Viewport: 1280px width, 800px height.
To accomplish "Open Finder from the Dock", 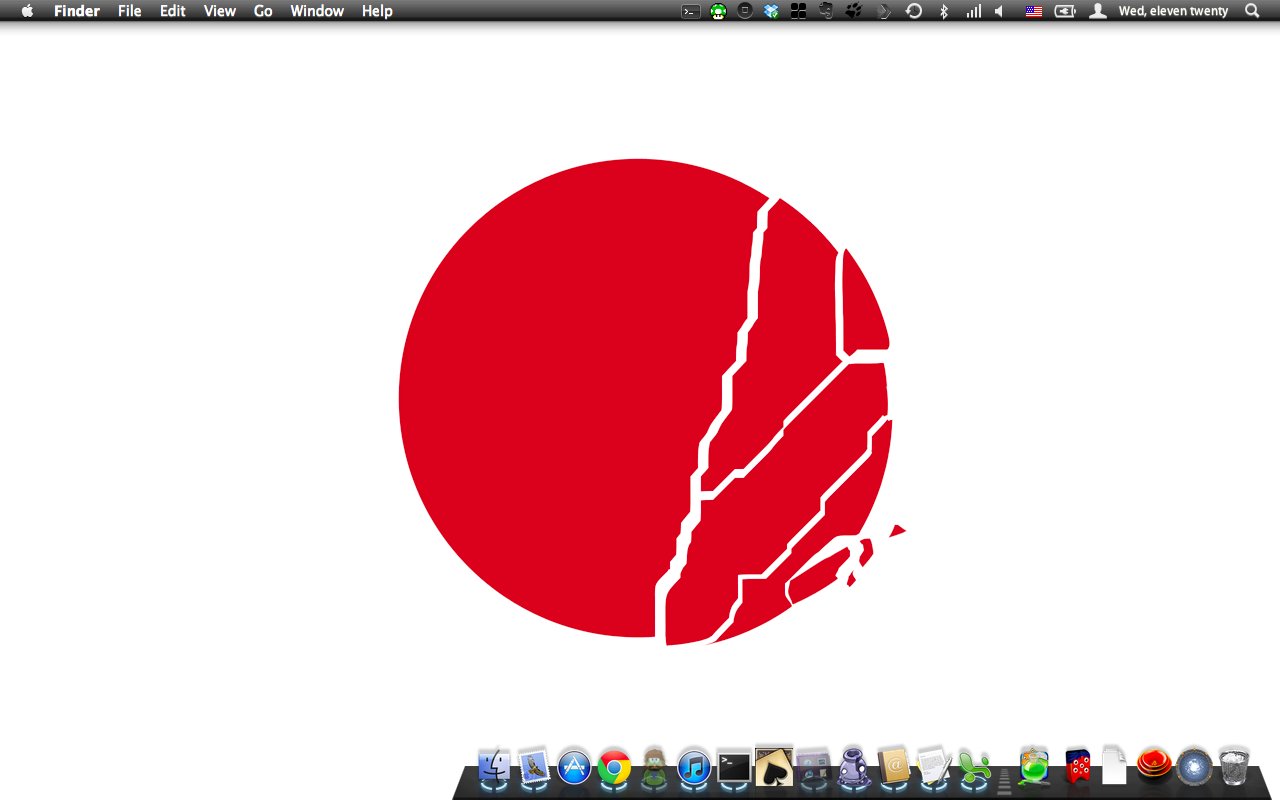I will 495,767.
